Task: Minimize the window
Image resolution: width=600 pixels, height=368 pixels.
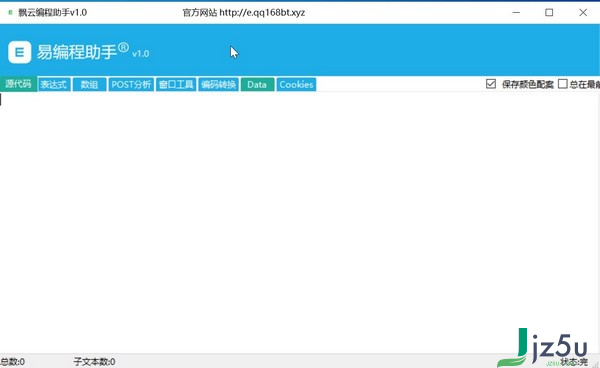Action: (516, 13)
